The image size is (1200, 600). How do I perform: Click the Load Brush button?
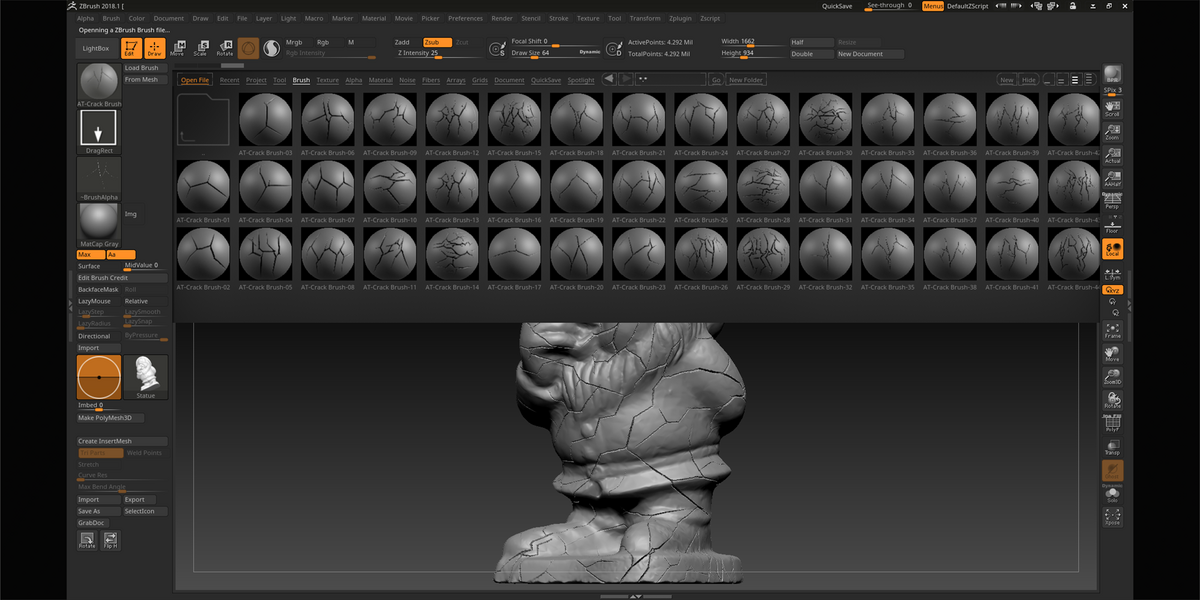click(x=145, y=68)
